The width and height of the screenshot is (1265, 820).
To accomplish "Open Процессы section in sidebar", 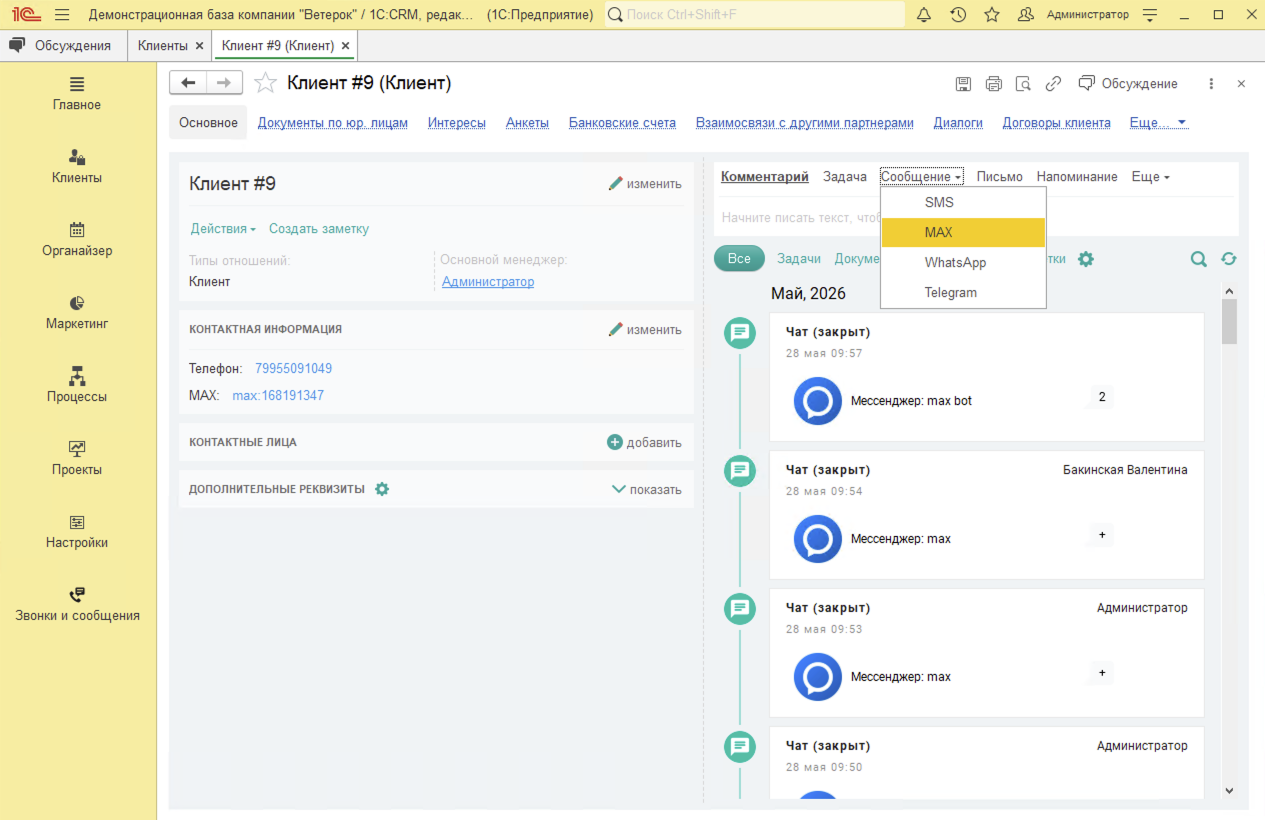I will point(77,385).
